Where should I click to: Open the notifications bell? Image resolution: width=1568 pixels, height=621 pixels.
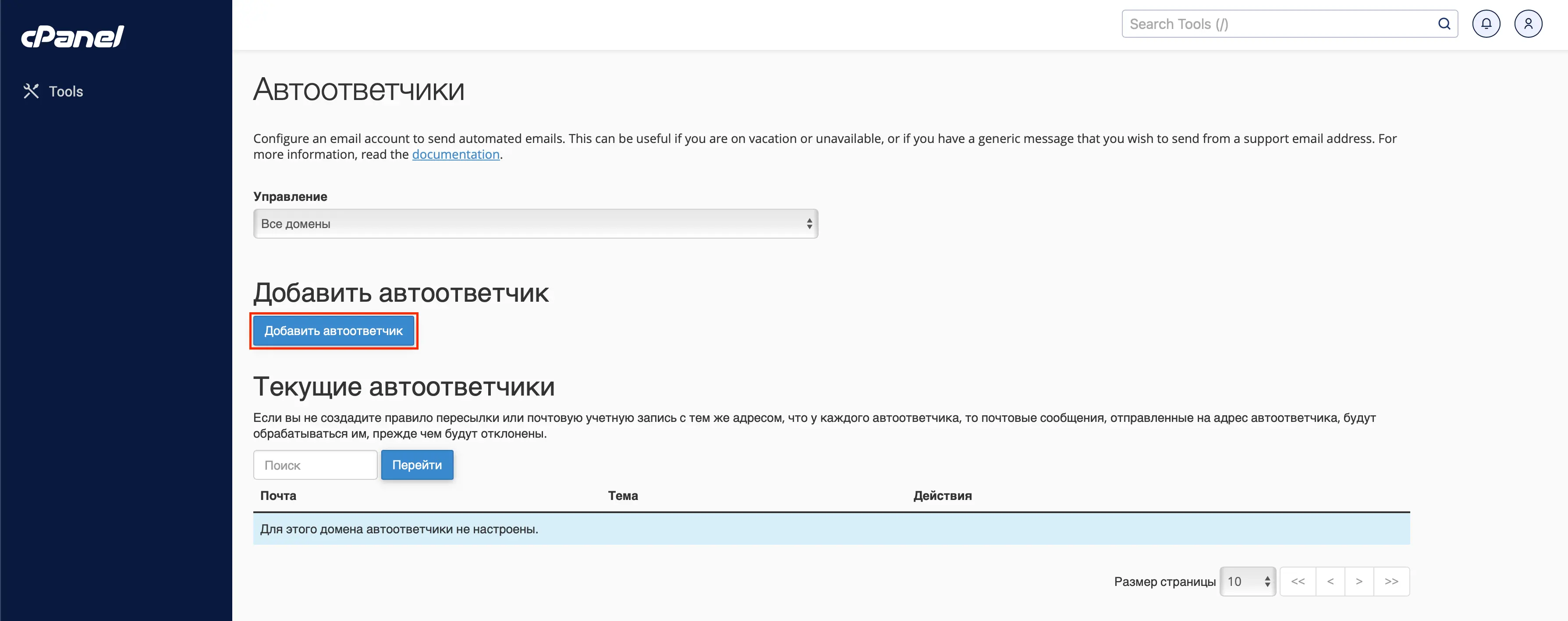[x=1486, y=24]
